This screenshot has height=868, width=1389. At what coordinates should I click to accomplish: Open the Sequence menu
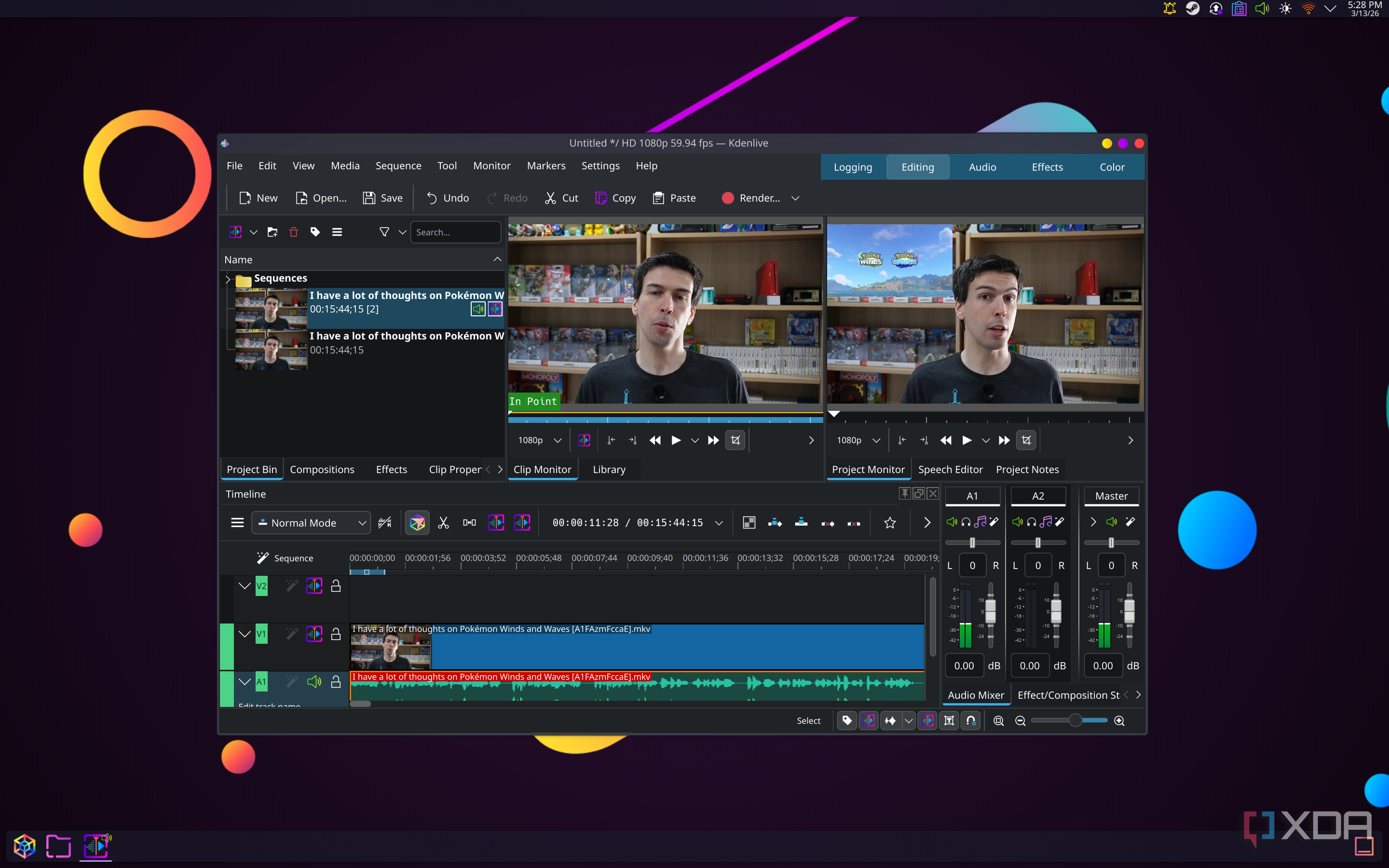tap(398, 165)
